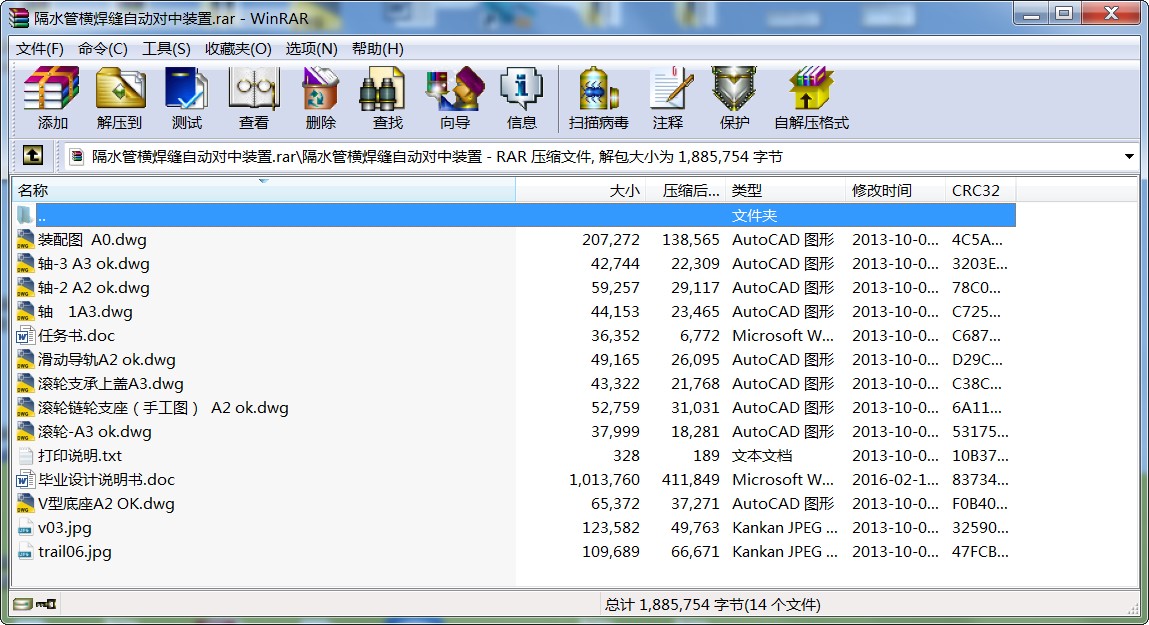
Task: Click packed size value 138,565
Action: 691,240
